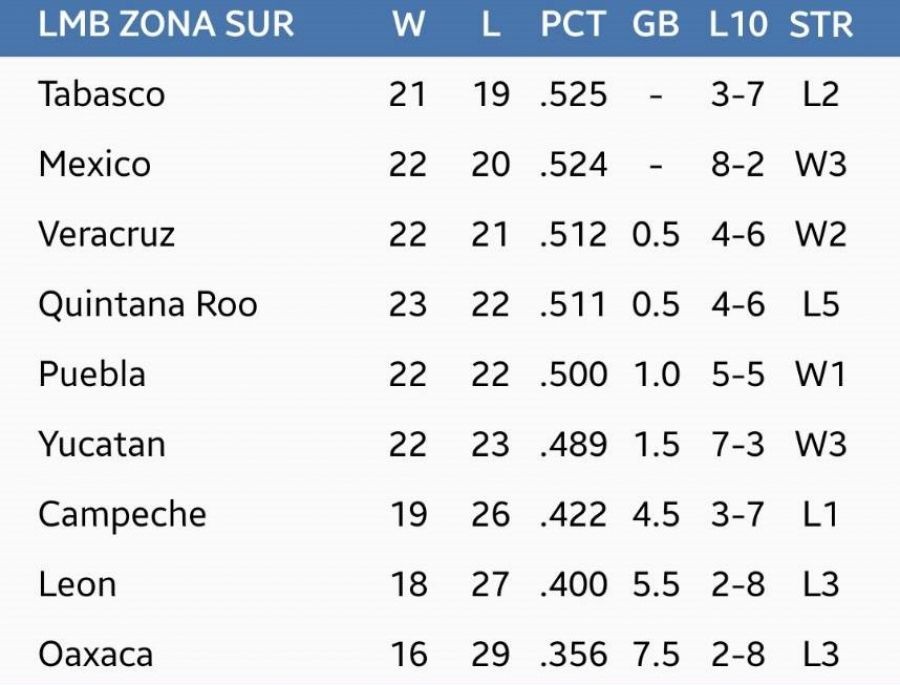Select the GB column header
This screenshot has width=900, height=685.
point(656,24)
